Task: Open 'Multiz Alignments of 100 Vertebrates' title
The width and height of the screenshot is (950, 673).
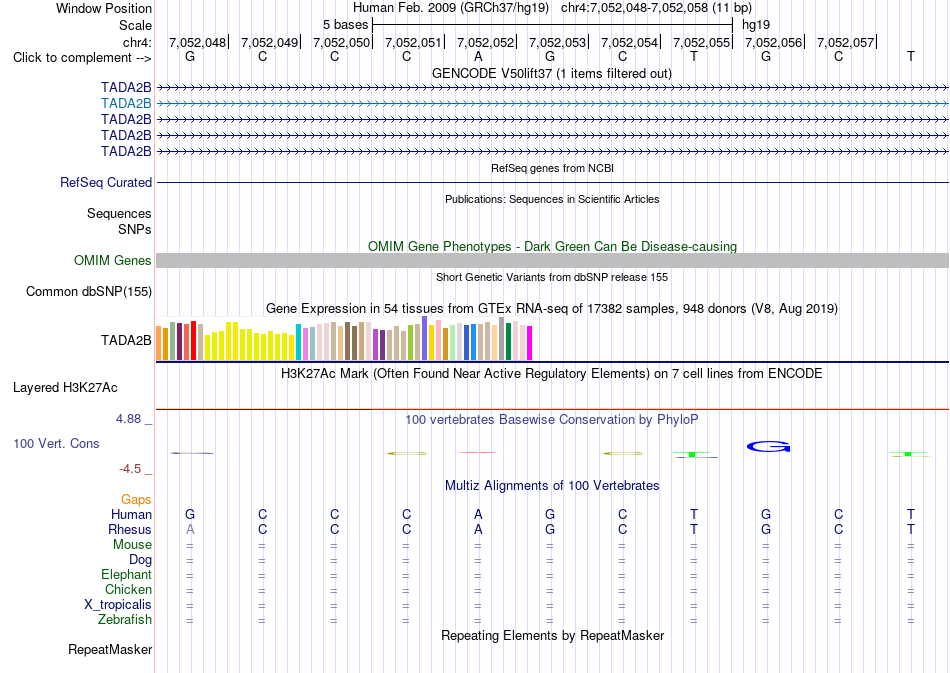Action: (552, 485)
